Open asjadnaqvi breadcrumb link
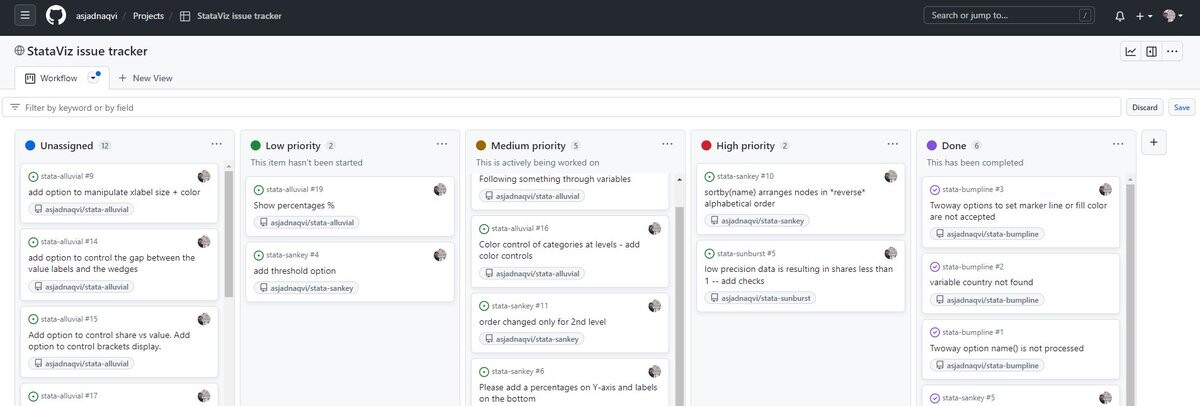Viewport: 1200px width, 406px height. (98, 16)
